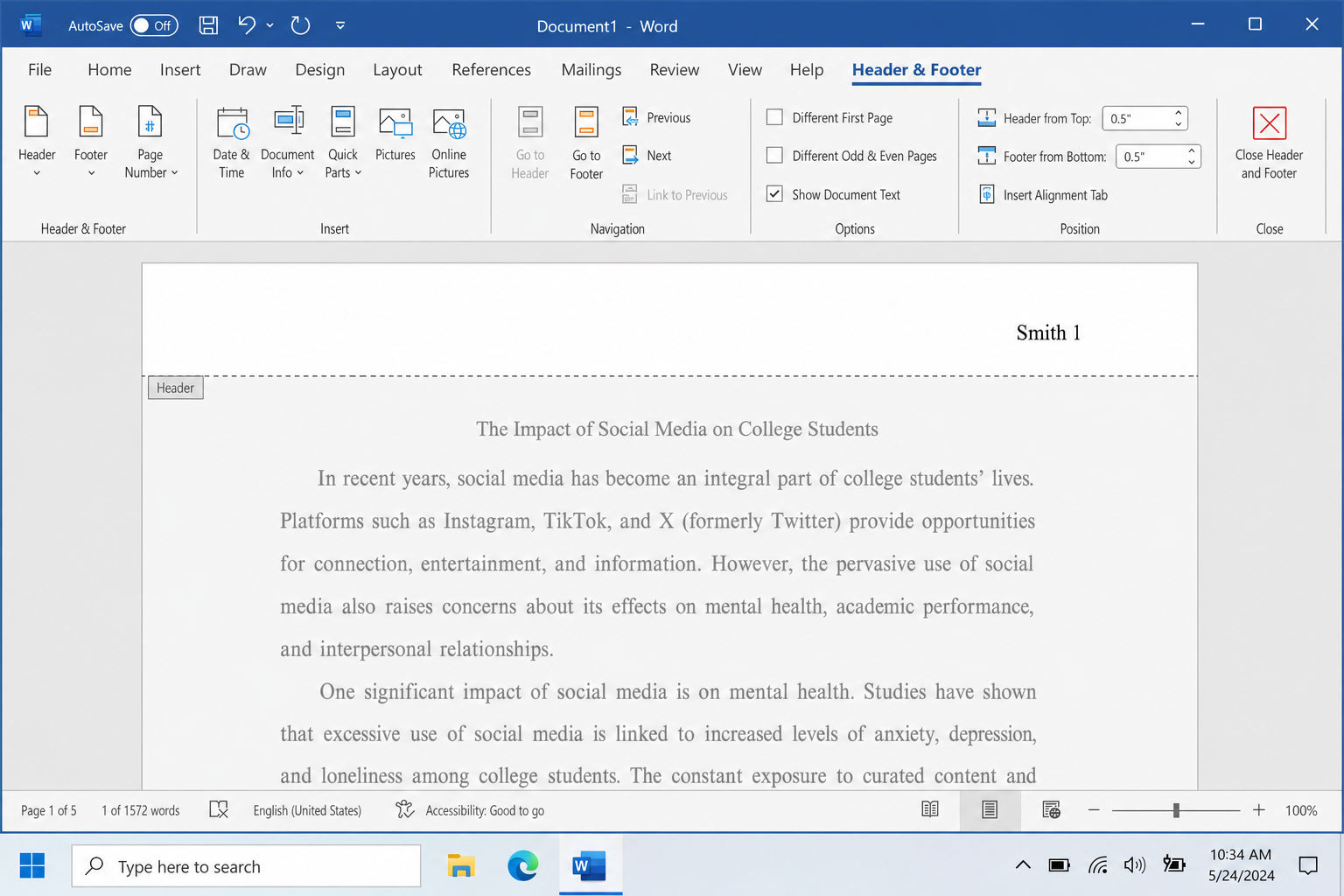Open the Page Number menu
Image resolution: width=1344 pixels, height=896 pixels.
pyautogui.click(x=150, y=143)
